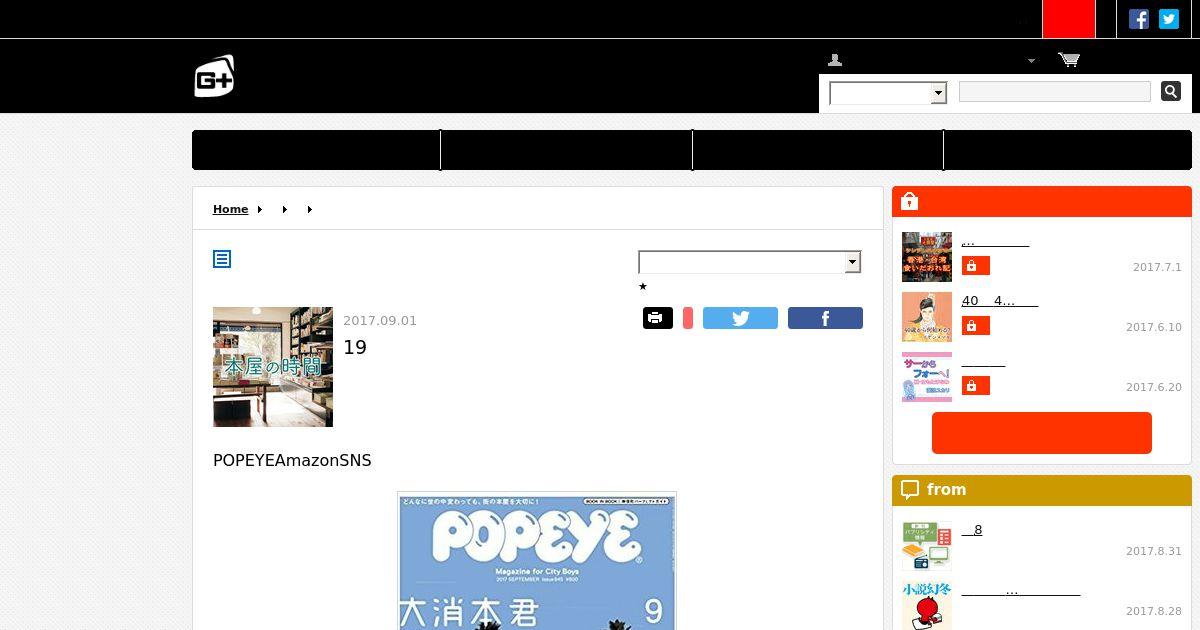Screen dimensions: 1200x630
Task: Open the sidebar link above the 2017.7.1 date
Action: (995, 241)
